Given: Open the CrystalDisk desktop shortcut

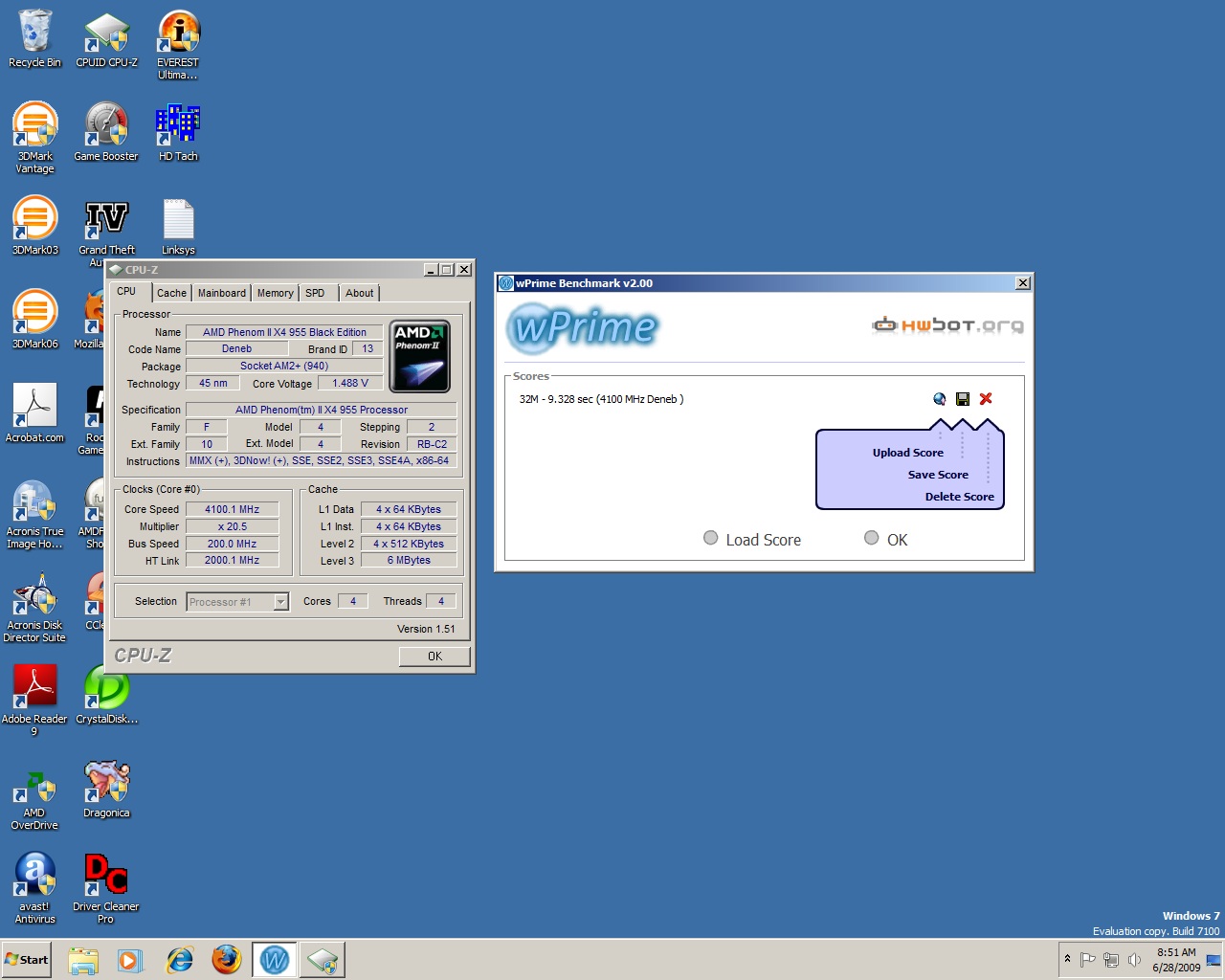Looking at the screenshot, I should [106, 694].
